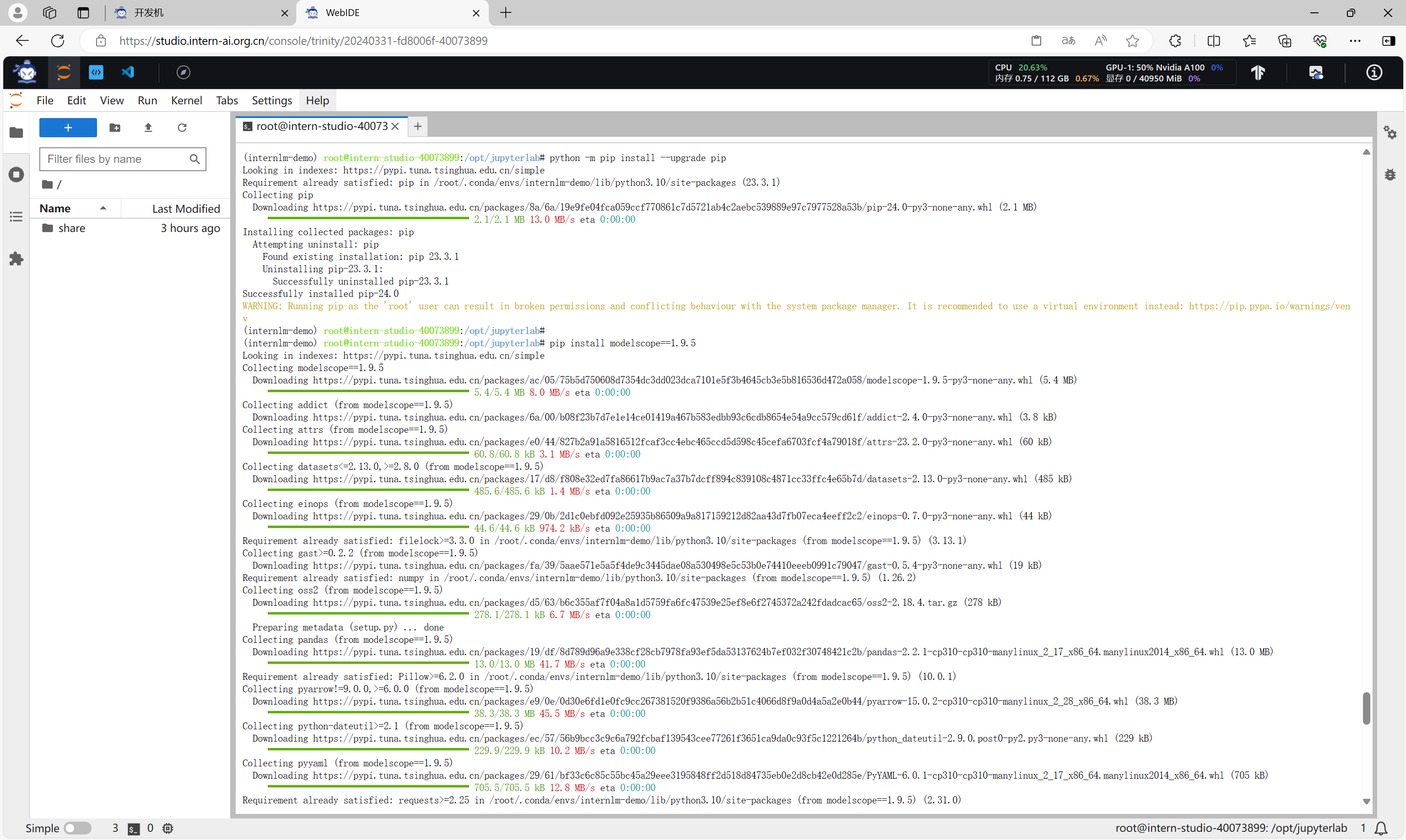The height and width of the screenshot is (840, 1406).
Task: Open the View menu
Action: (112, 100)
